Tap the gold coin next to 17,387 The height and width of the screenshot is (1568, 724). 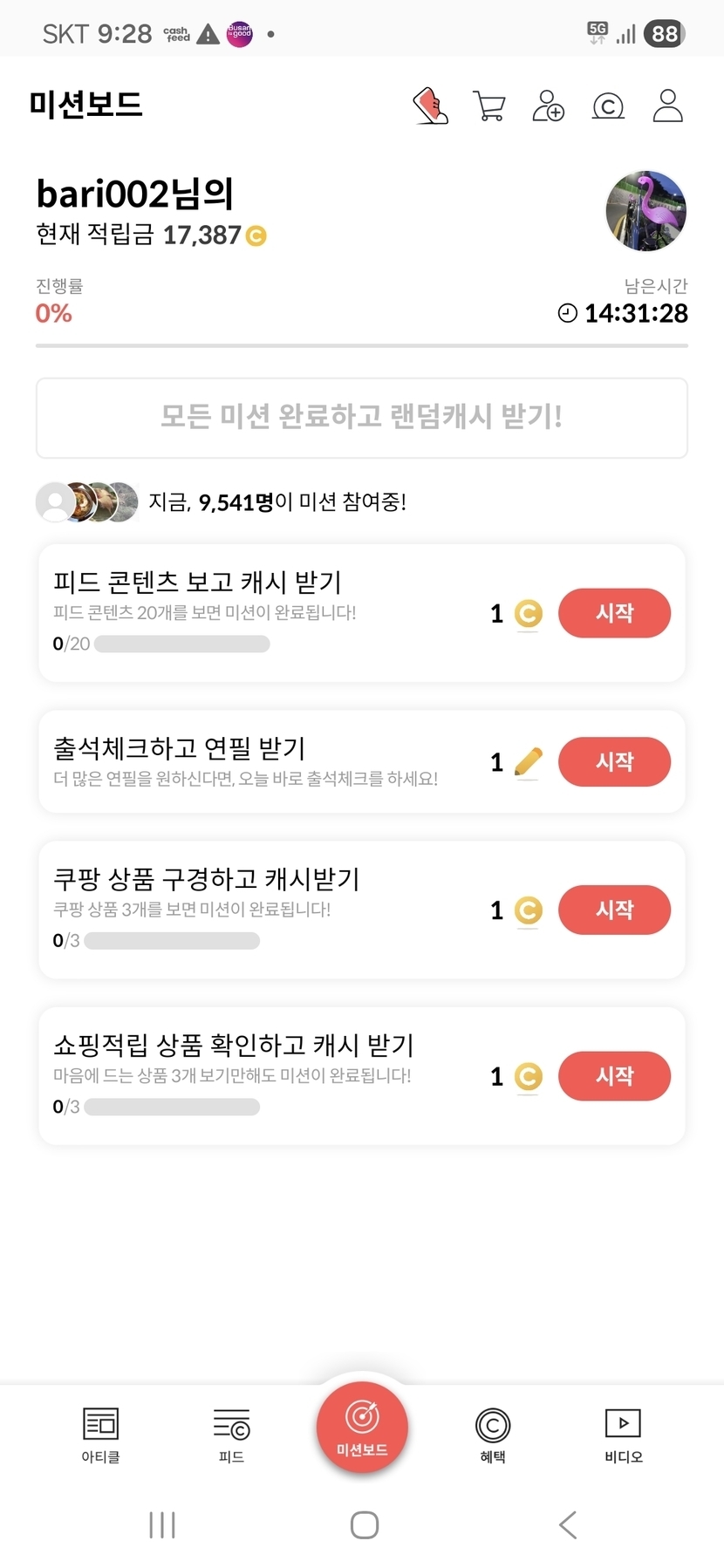(x=256, y=235)
